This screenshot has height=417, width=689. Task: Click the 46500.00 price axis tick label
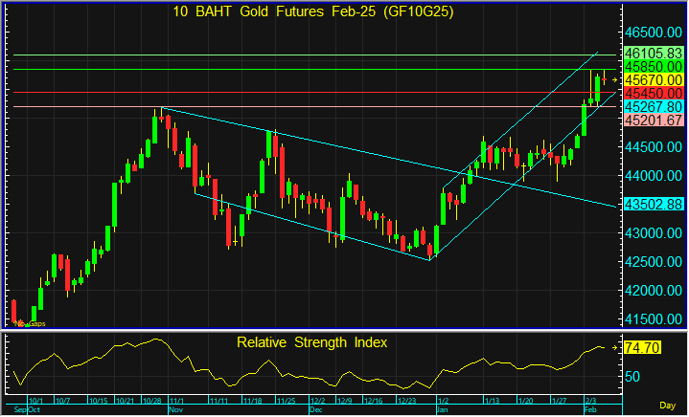[653, 32]
